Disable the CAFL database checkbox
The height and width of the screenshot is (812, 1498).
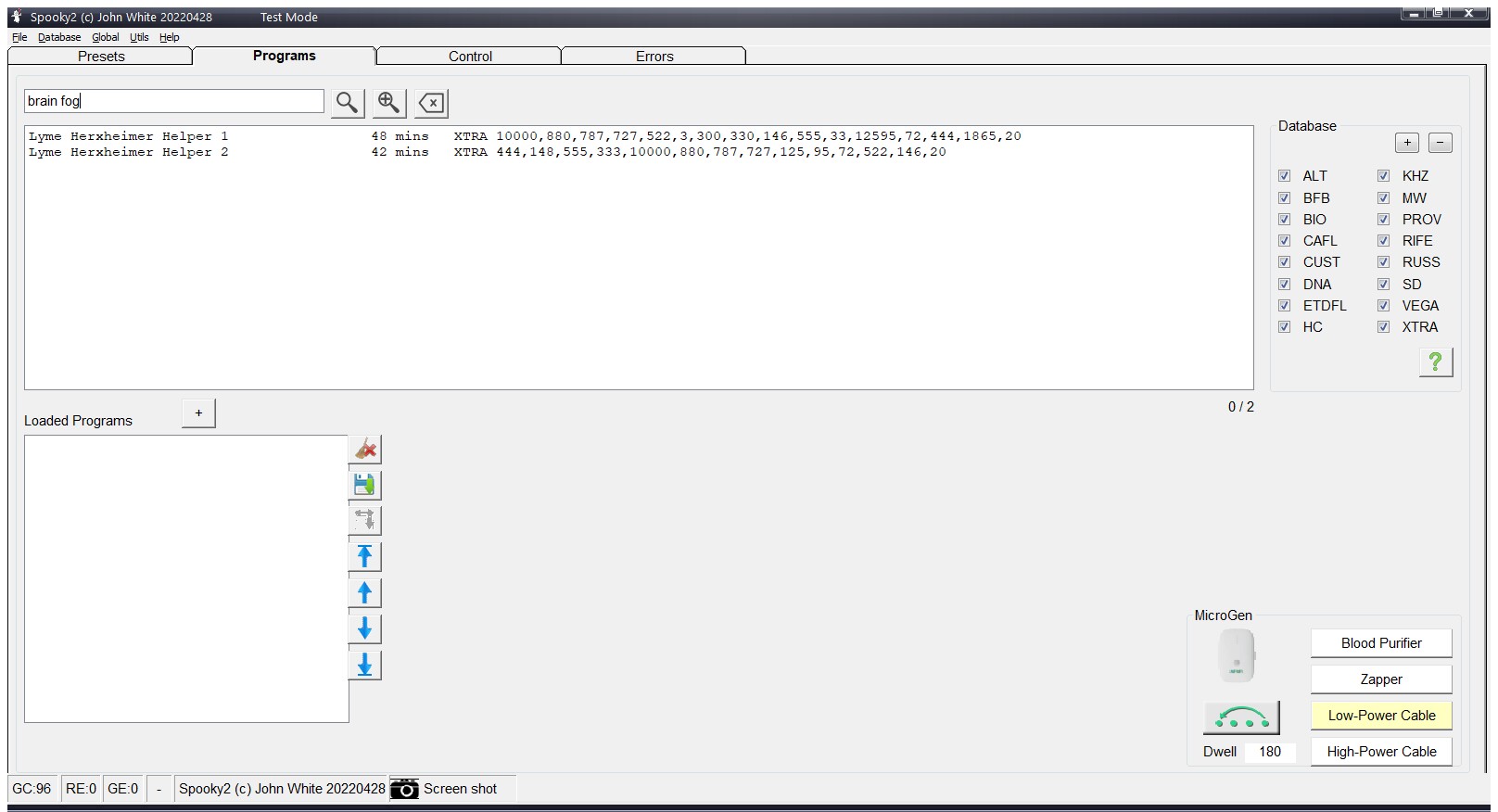tap(1284, 241)
